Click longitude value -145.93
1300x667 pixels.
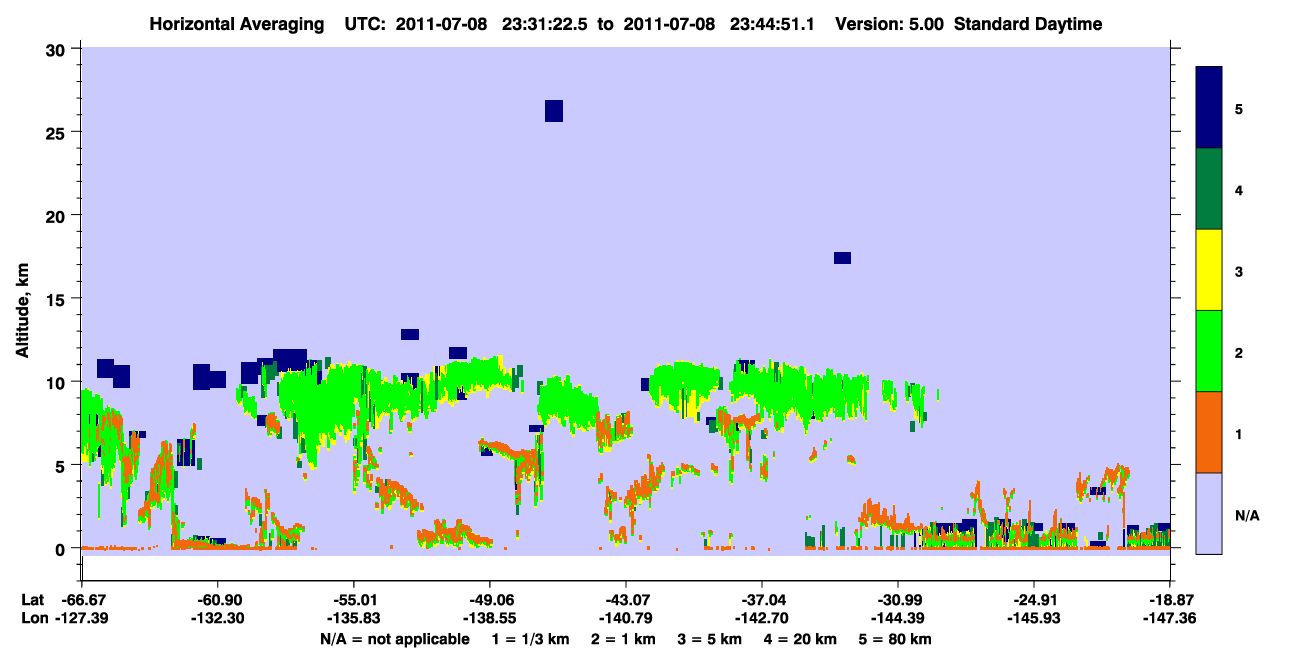click(1034, 619)
